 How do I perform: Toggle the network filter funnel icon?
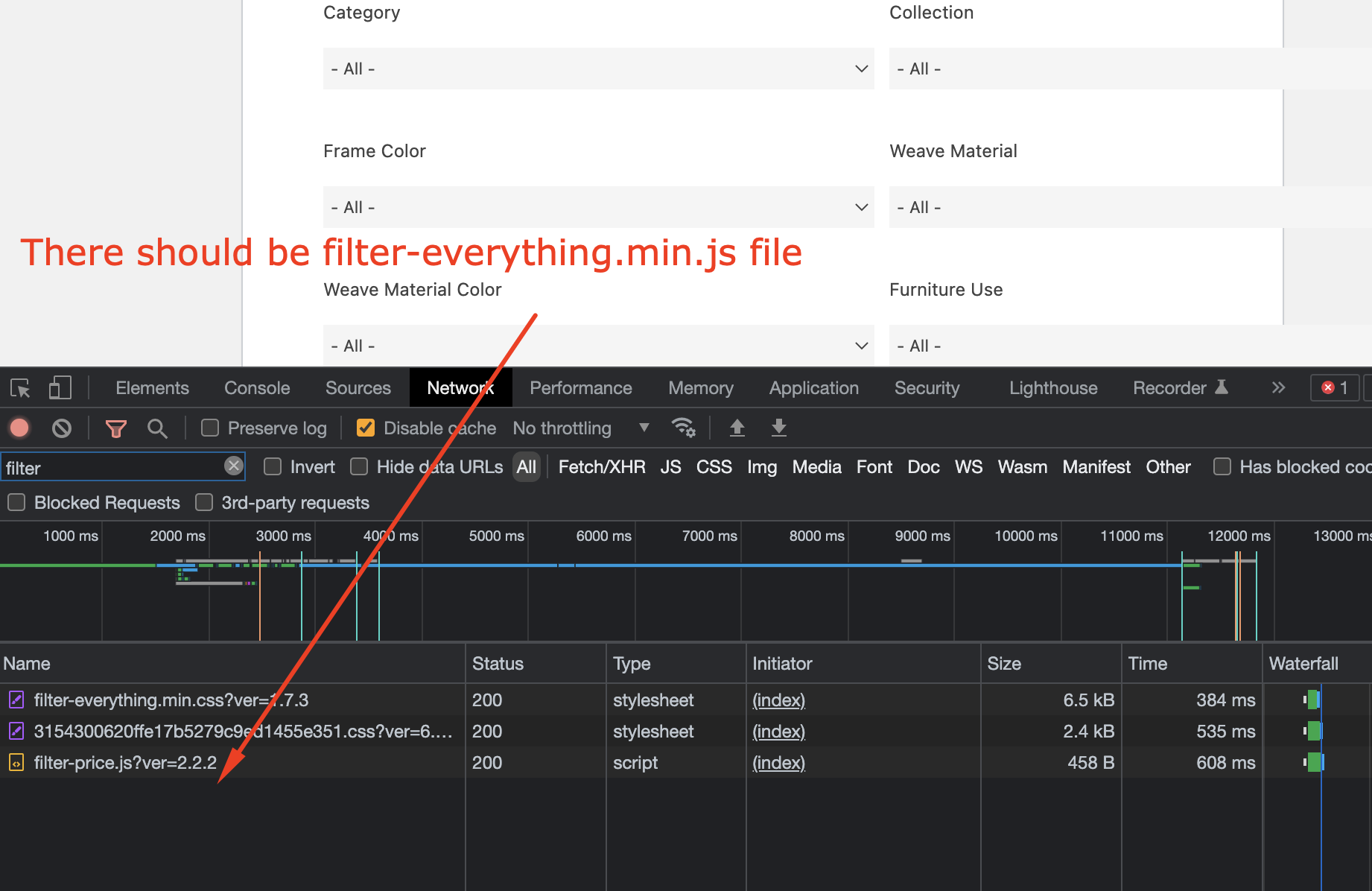(x=116, y=428)
